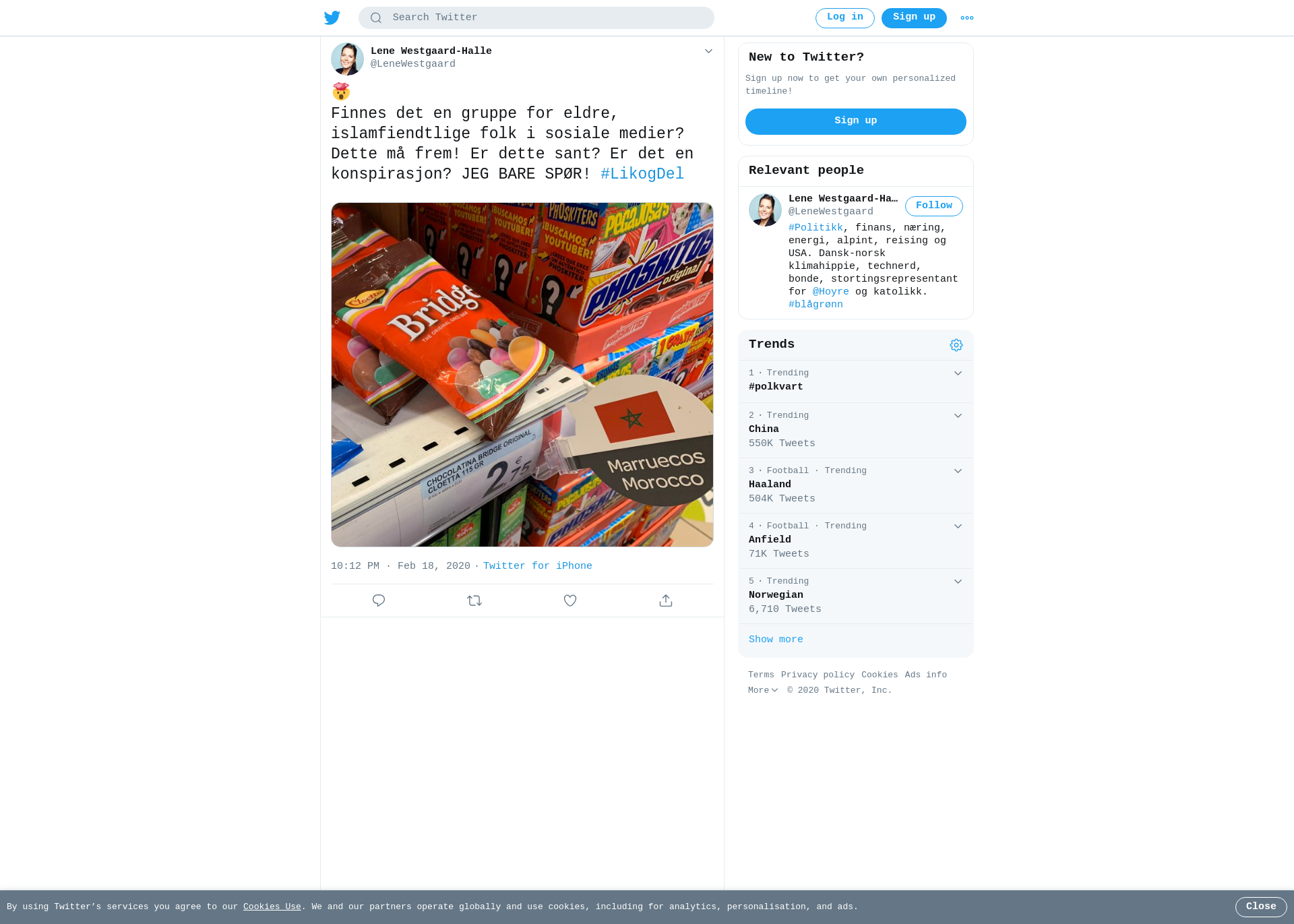
Task: Retweet using the retweet icon
Action: pos(474,600)
